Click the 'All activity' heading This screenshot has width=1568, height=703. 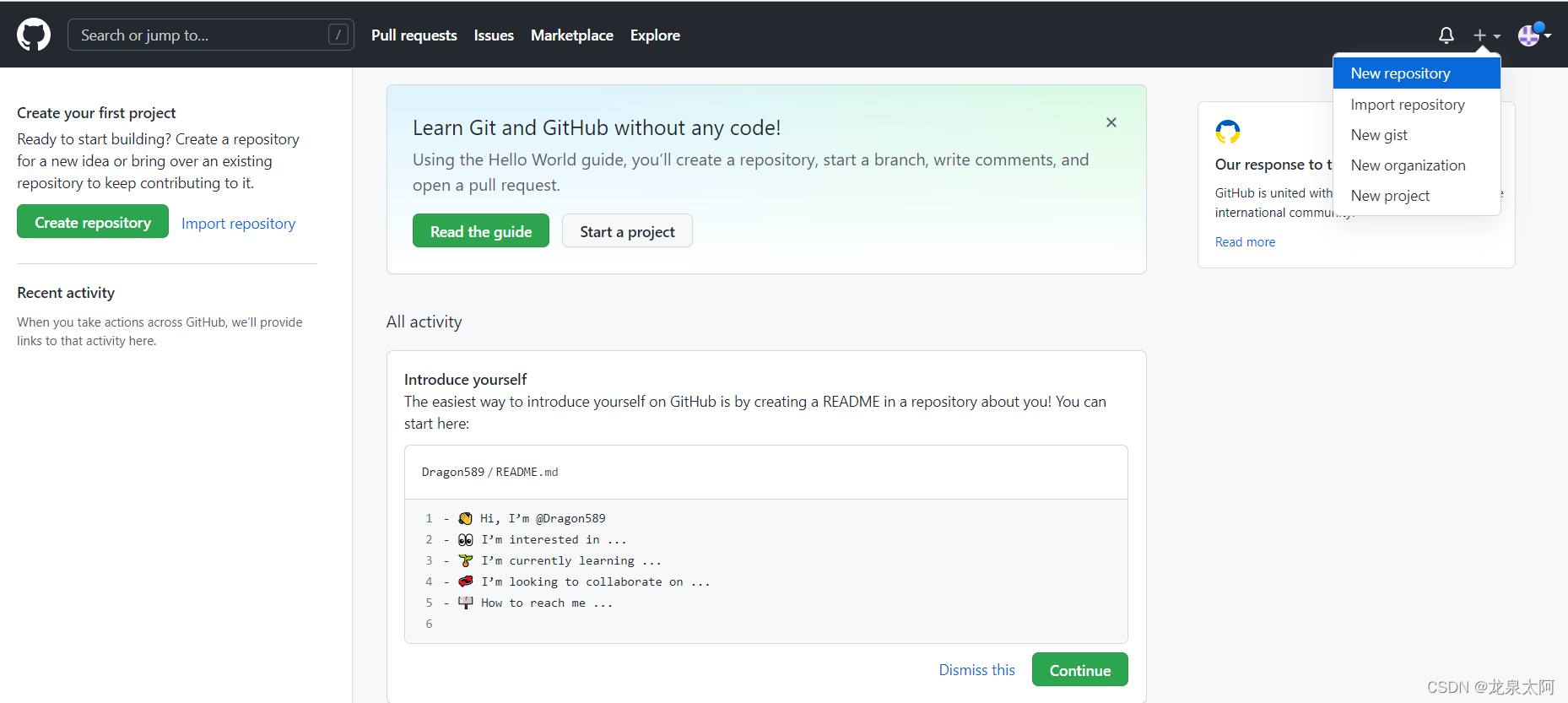click(x=424, y=322)
